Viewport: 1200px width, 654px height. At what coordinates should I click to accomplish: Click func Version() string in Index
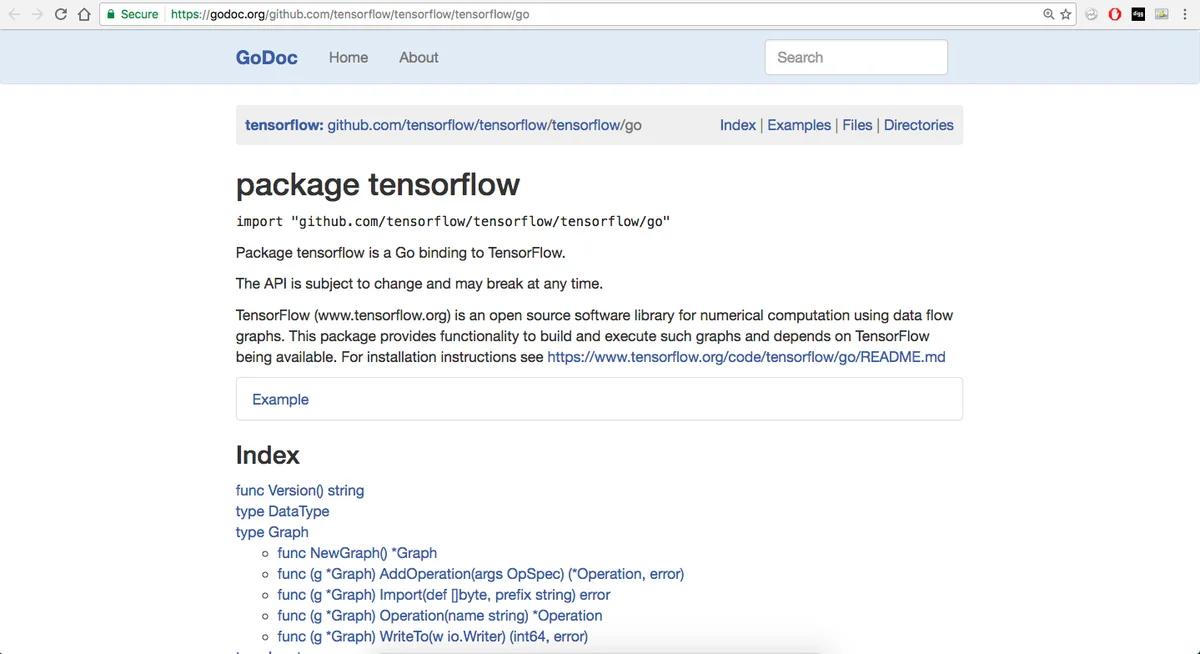299,490
